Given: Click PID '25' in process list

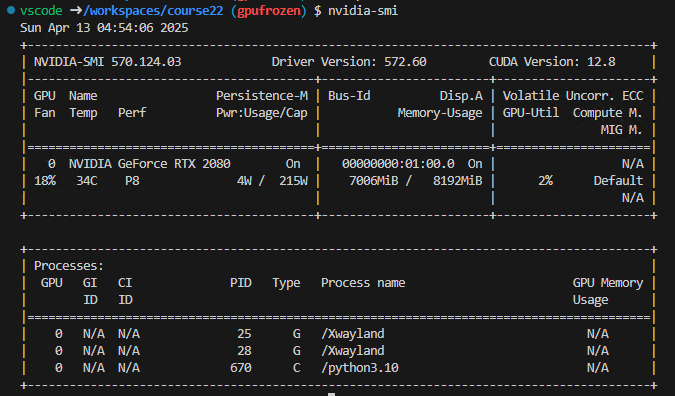Looking at the screenshot, I should pyautogui.click(x=244, y=334).
